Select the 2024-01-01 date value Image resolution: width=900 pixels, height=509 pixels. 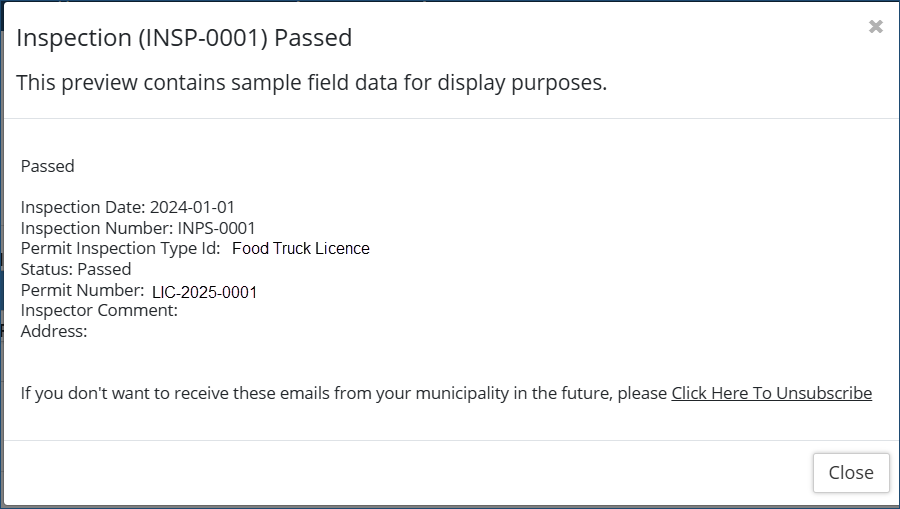click(x=192, y=207)
